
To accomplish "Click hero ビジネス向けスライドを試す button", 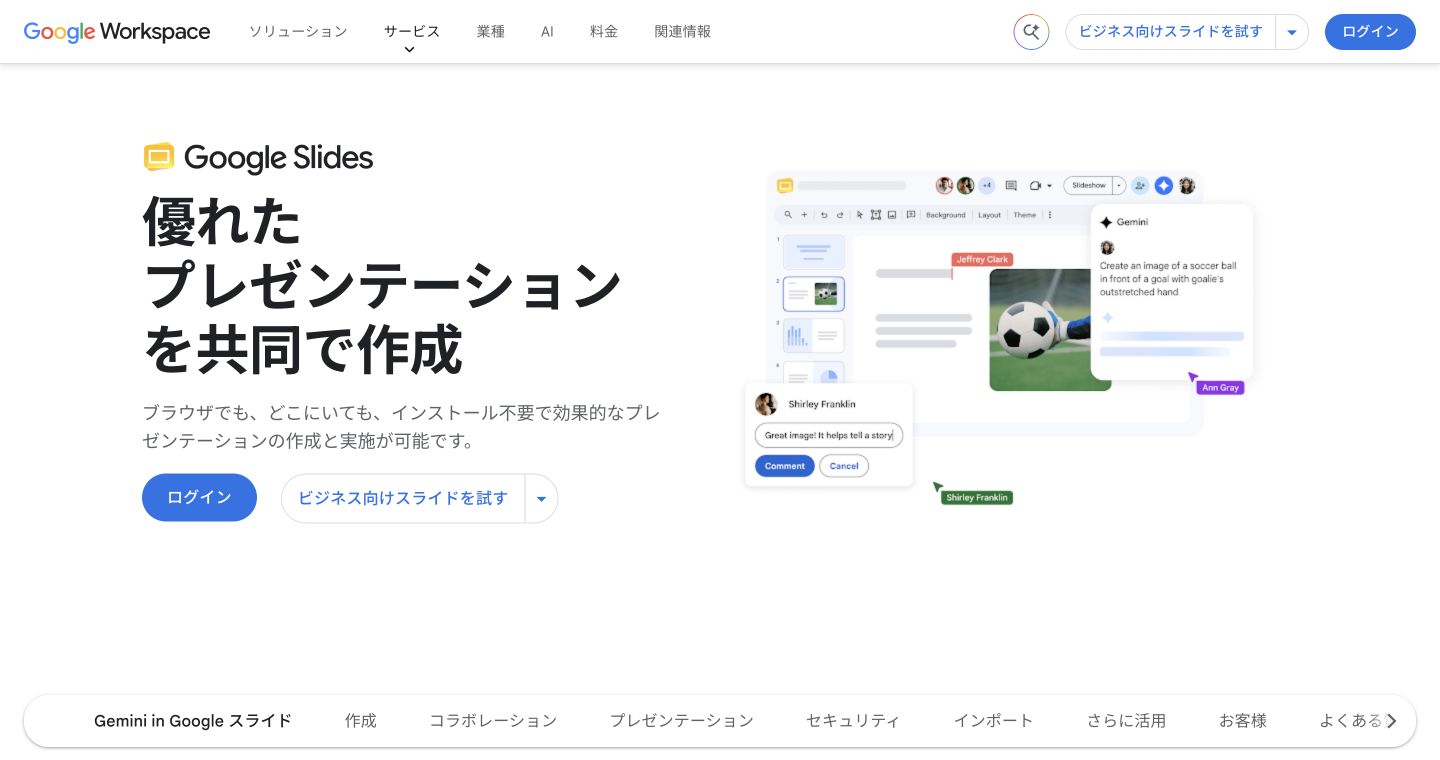I will click(x=403, y=498).
